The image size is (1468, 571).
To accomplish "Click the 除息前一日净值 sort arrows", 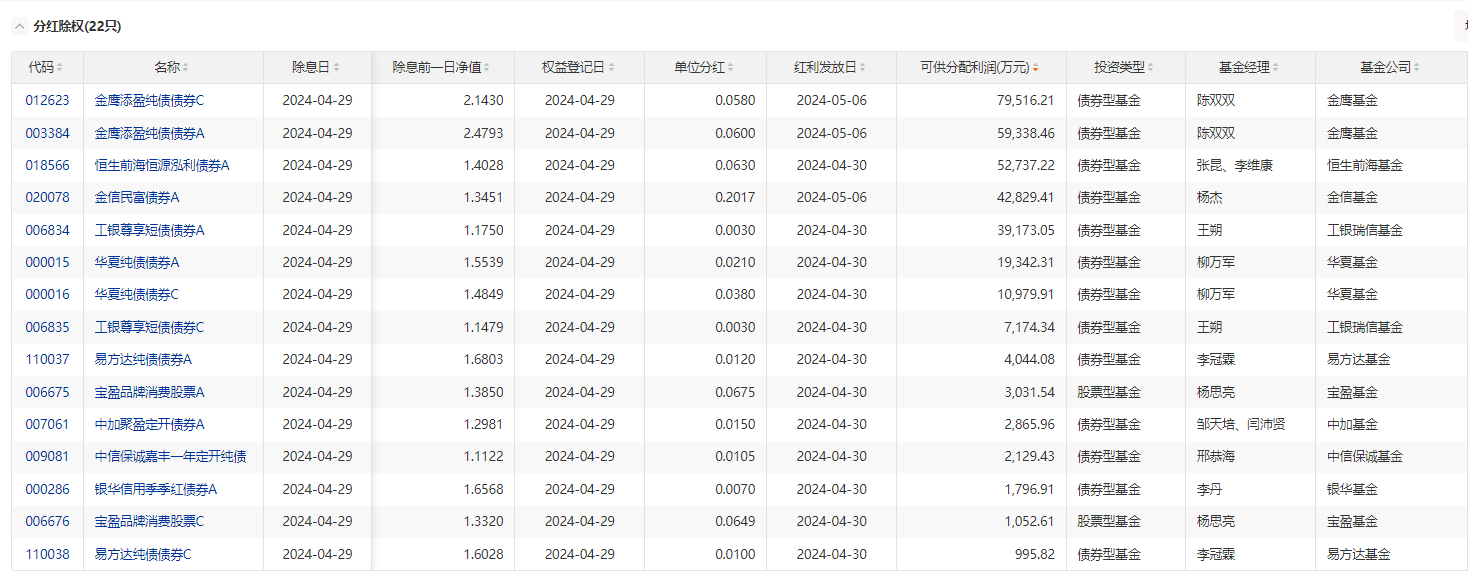I will 488,68.
